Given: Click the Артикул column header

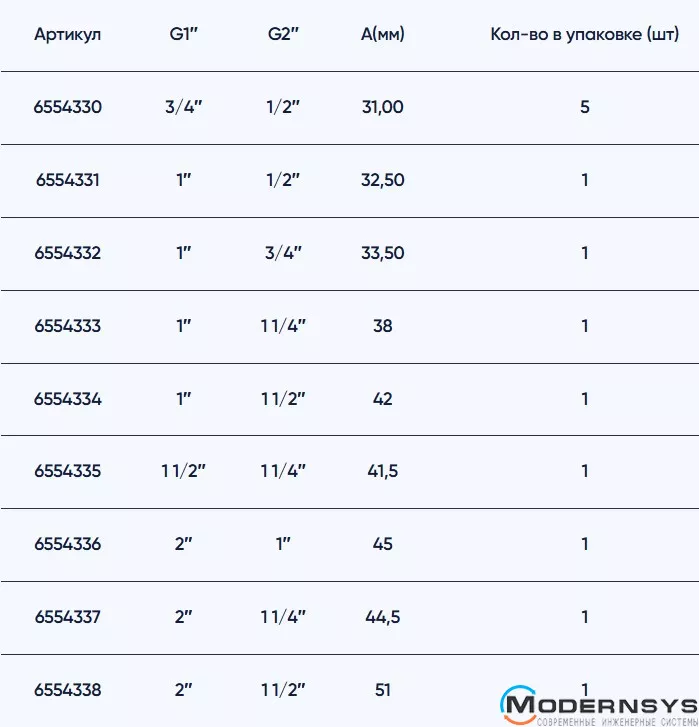Looking at the screenshot, I should pyautogui.click(x=68, y=35).
